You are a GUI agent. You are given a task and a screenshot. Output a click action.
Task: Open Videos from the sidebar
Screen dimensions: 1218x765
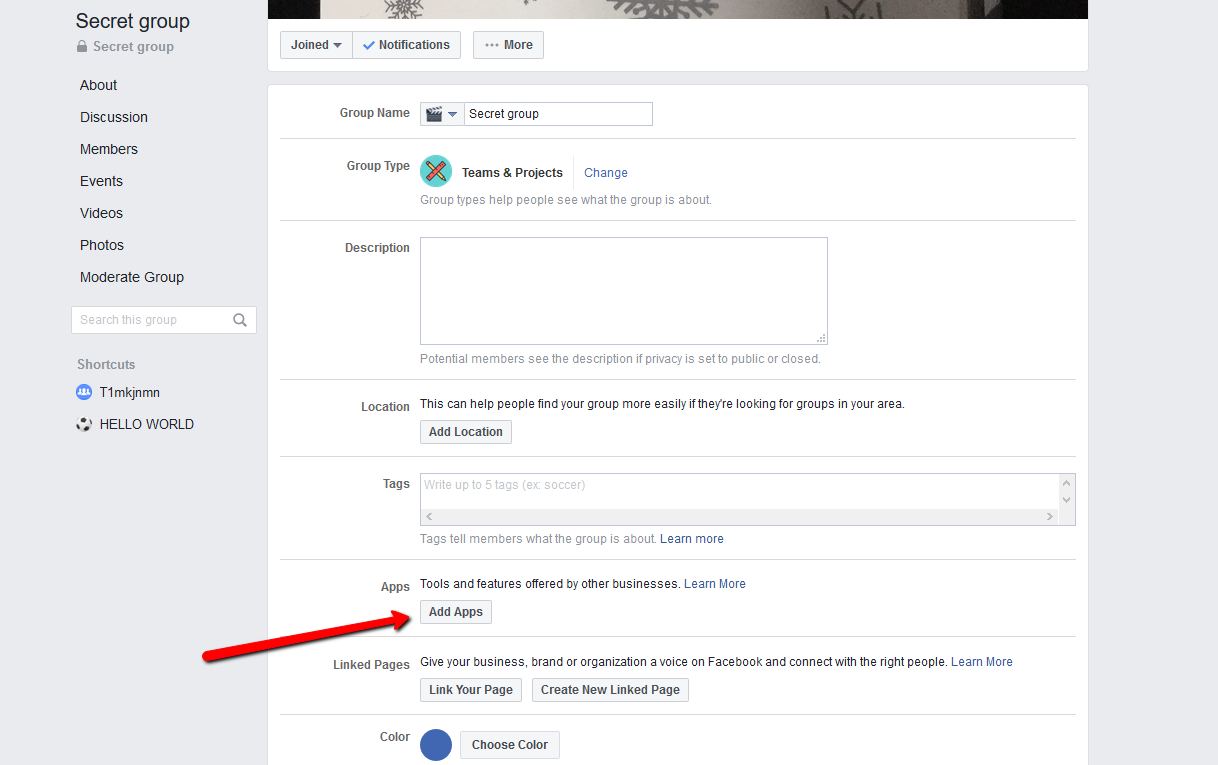[101, 213]
